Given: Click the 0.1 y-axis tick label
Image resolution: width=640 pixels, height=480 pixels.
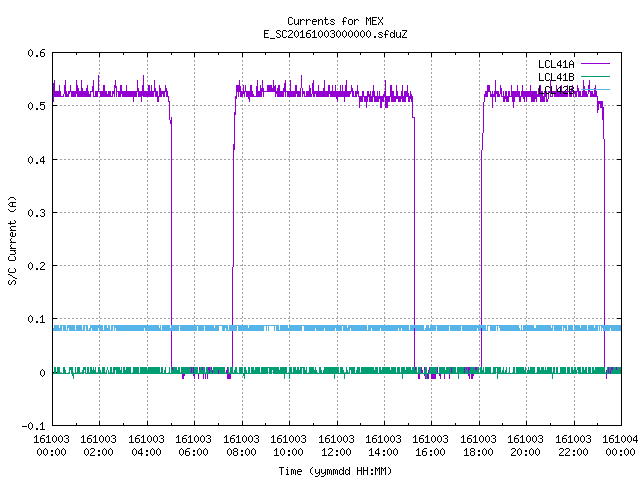Looking at the screenshot, I should (x=36, y=319).
